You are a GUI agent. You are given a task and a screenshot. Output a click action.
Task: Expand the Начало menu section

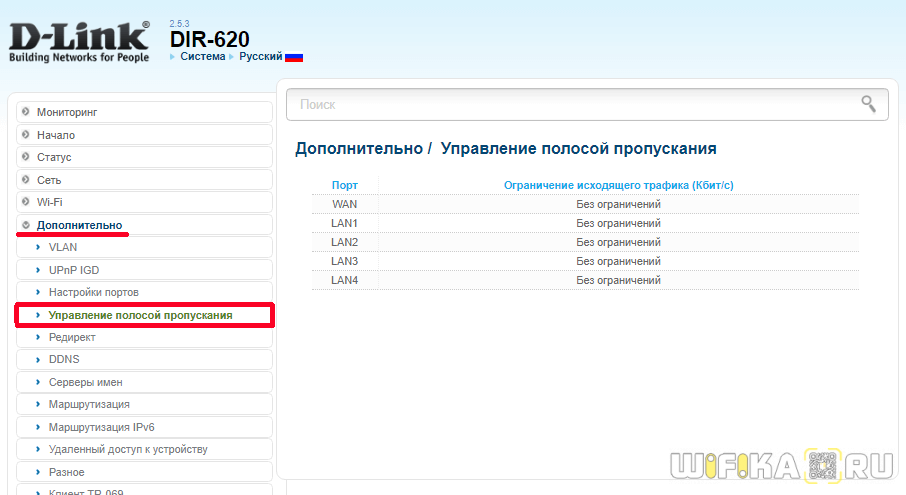coord(56,135)
